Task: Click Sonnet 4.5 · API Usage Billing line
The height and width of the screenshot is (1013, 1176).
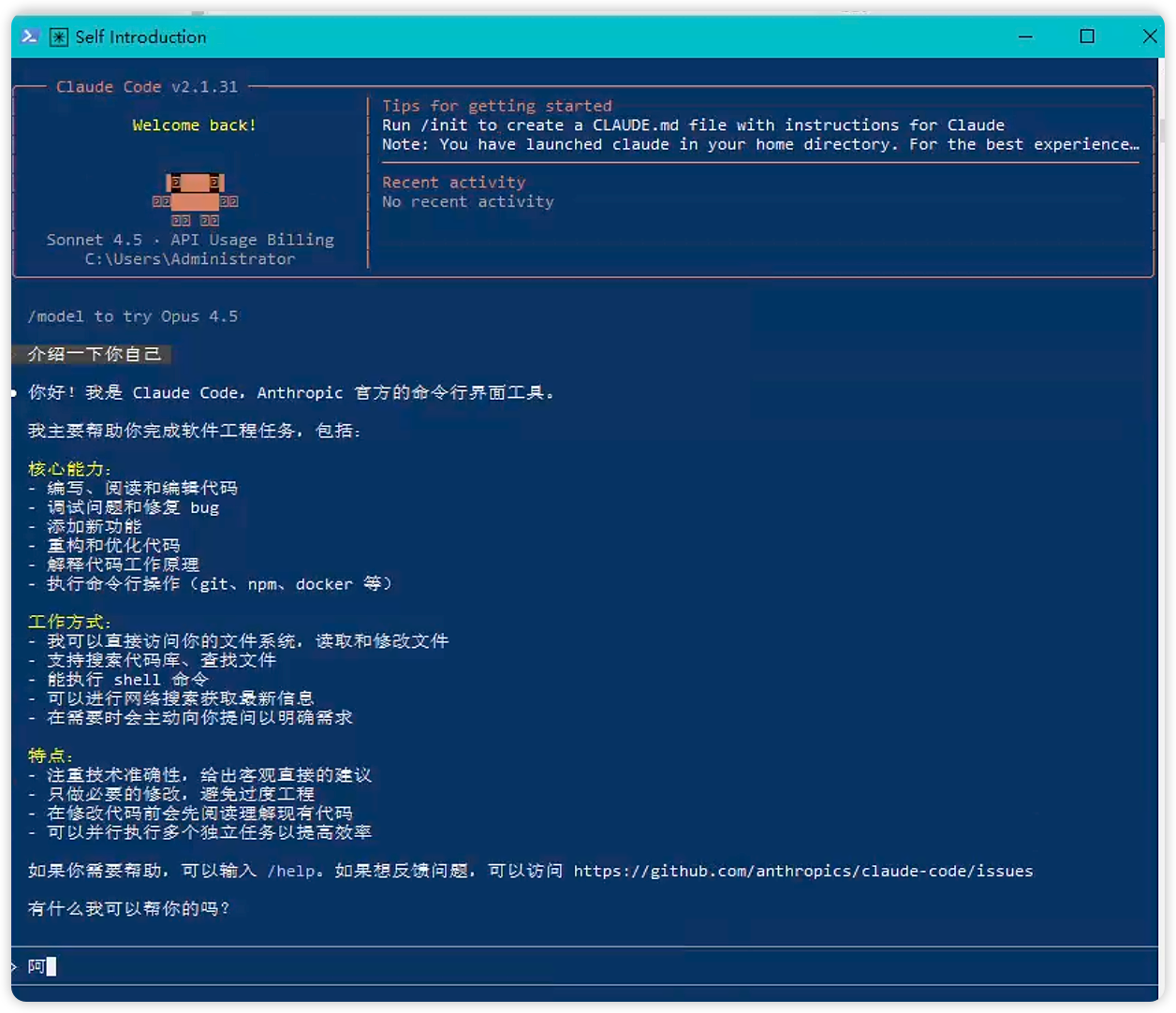Action: 190,240
